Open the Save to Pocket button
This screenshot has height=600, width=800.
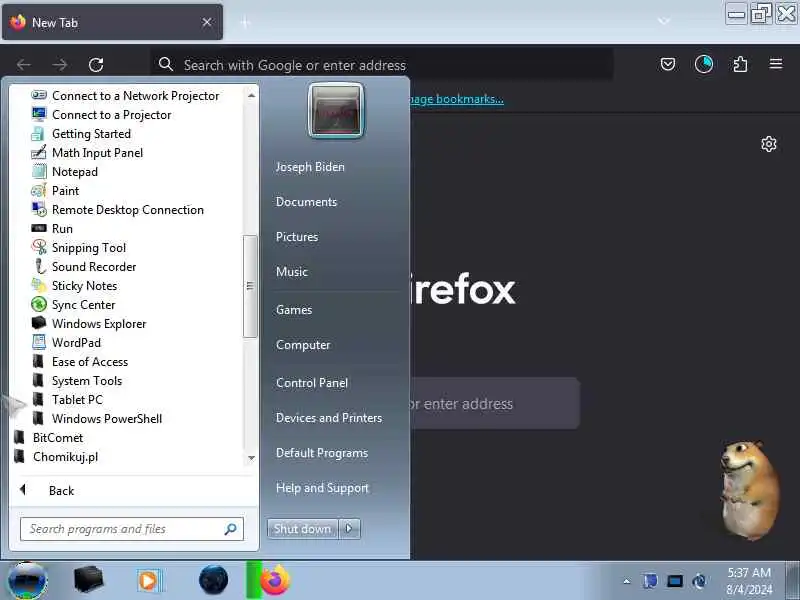click(x=668, y=64)
